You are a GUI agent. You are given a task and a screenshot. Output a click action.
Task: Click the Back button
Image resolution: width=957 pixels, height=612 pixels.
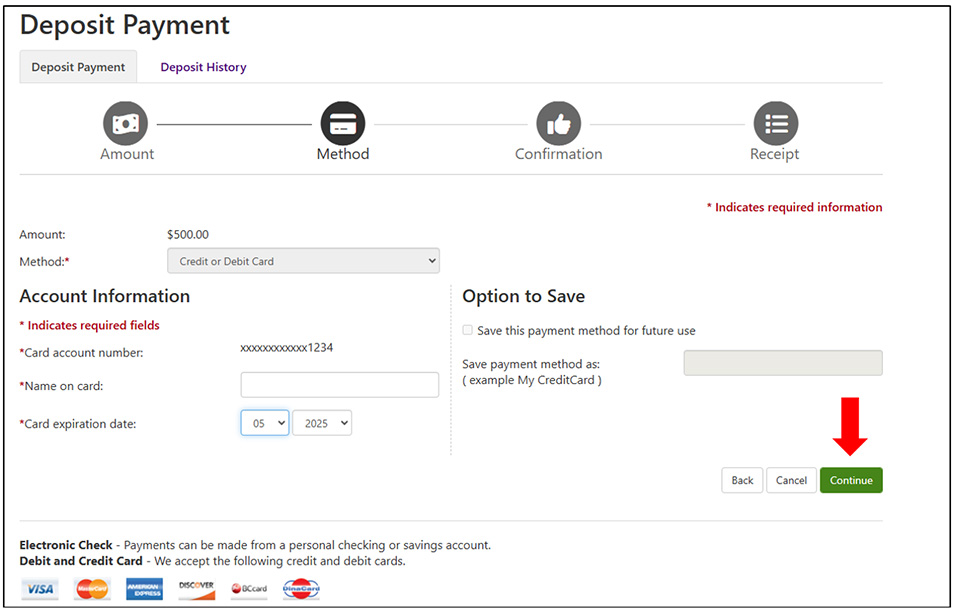pos(742,480)
